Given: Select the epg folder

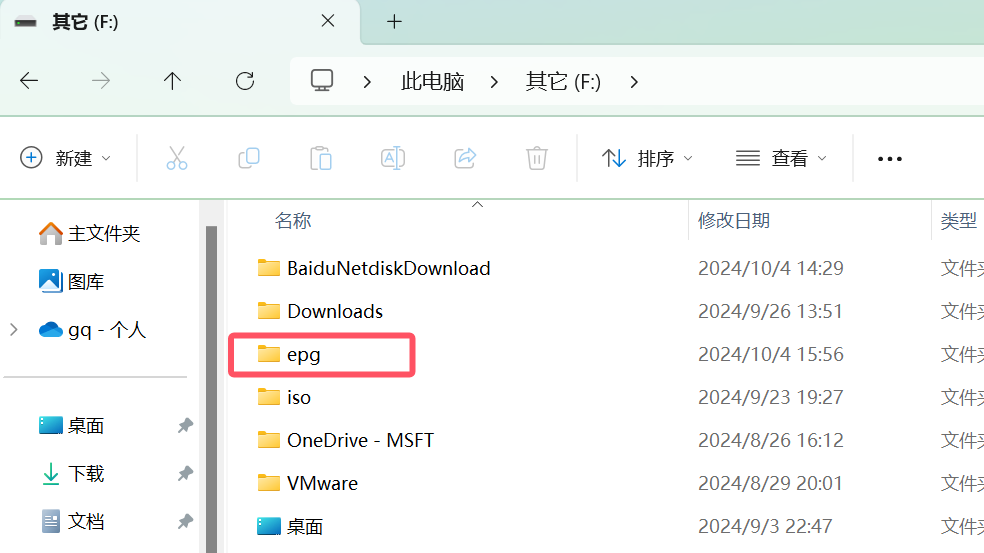Looking at the screenshot, I should [304, 355].
